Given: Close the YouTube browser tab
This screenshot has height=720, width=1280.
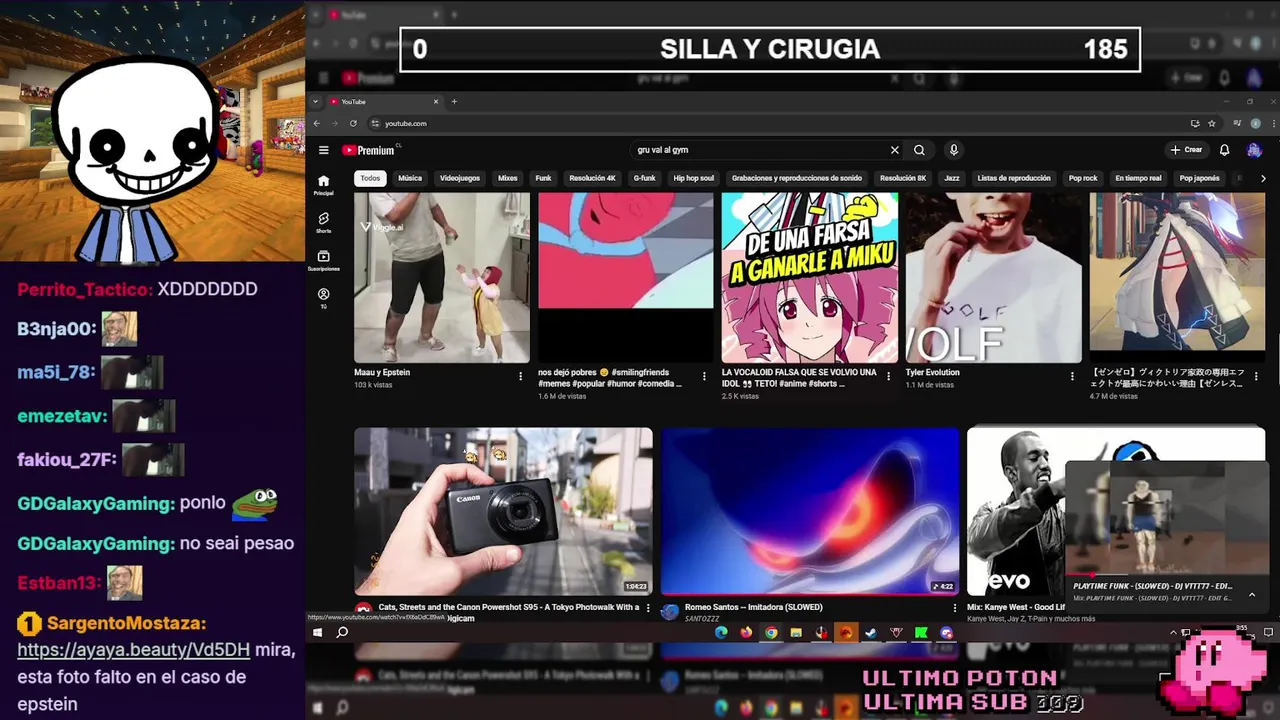Looking at the screenshot, I should (x=436, y=101).
